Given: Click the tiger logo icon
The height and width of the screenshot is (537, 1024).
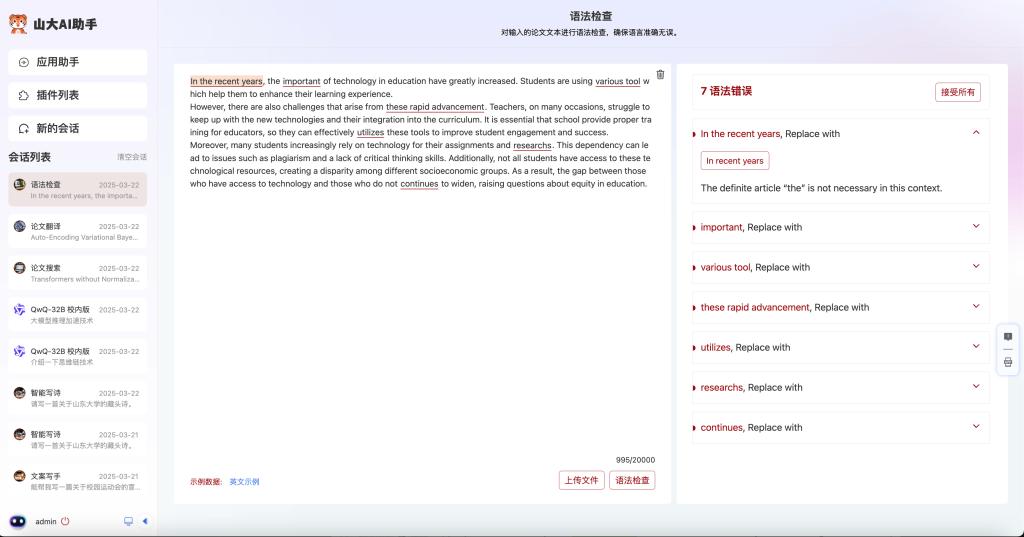Looking at the screenshot, I should 18,24.
